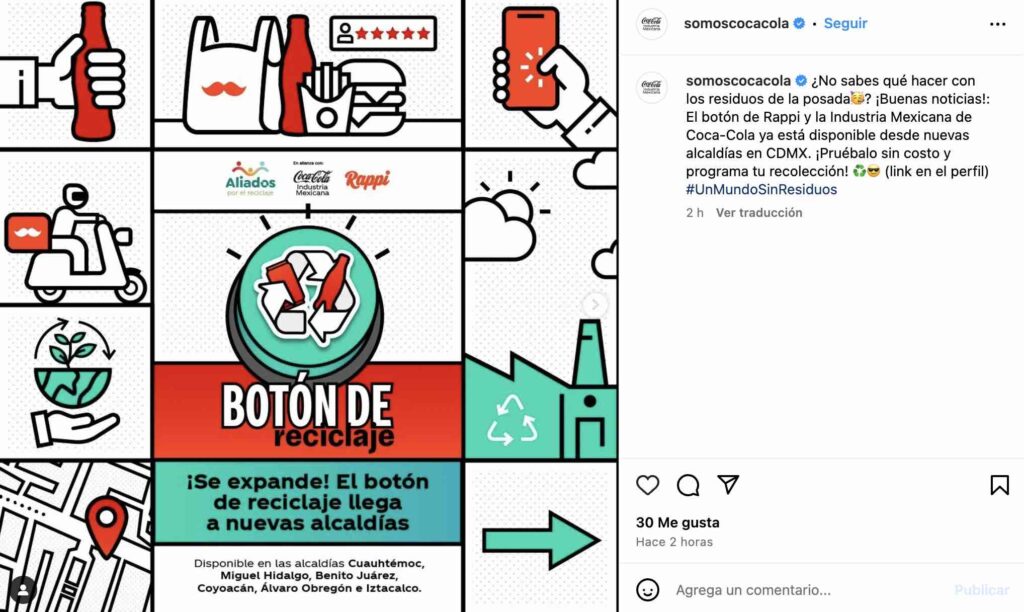The height and width of the screenshot is (612, 1024).
Task: Share post with paper plane icon
Action: pos(728,484)
